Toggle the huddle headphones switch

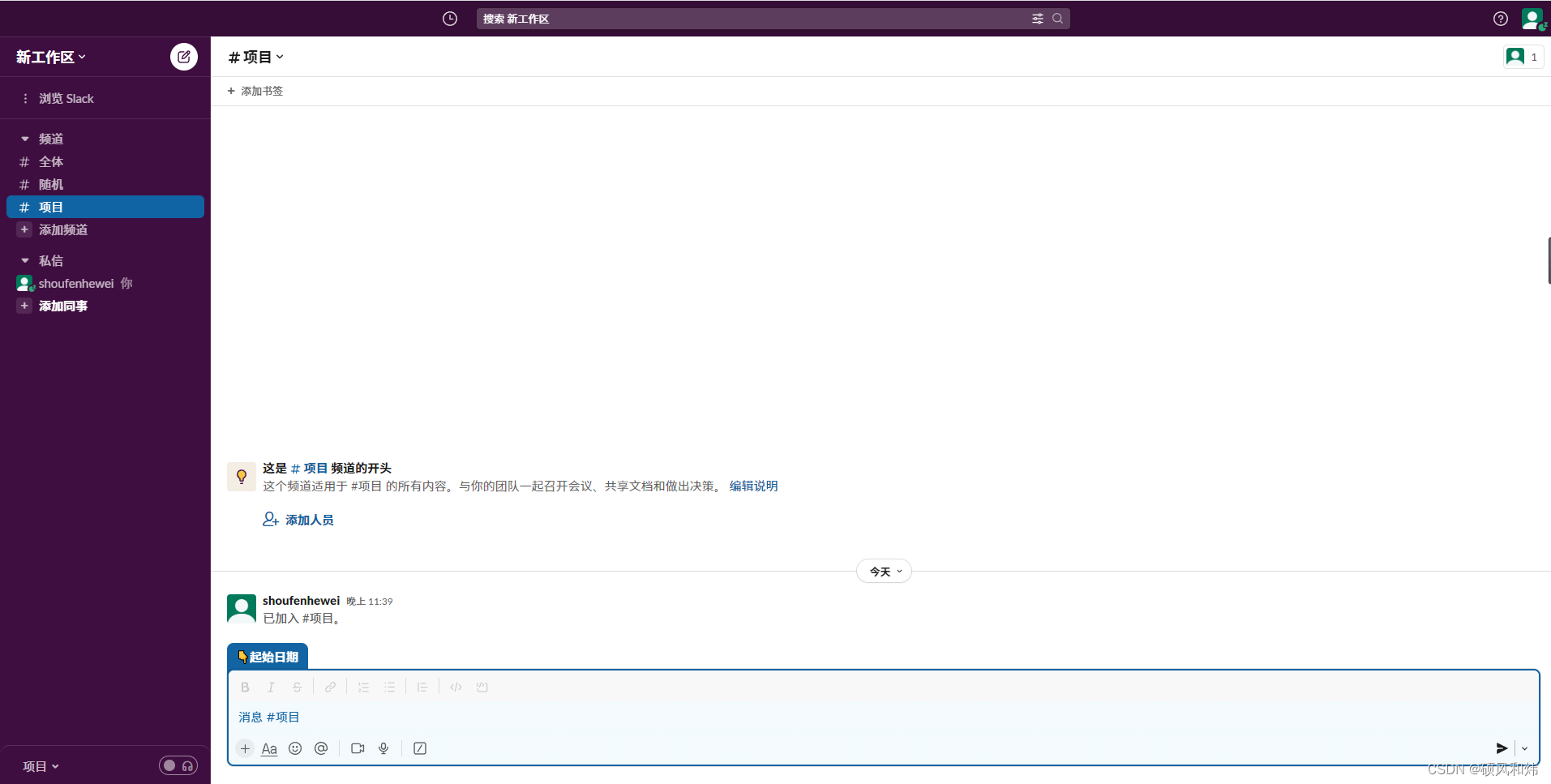178,765
